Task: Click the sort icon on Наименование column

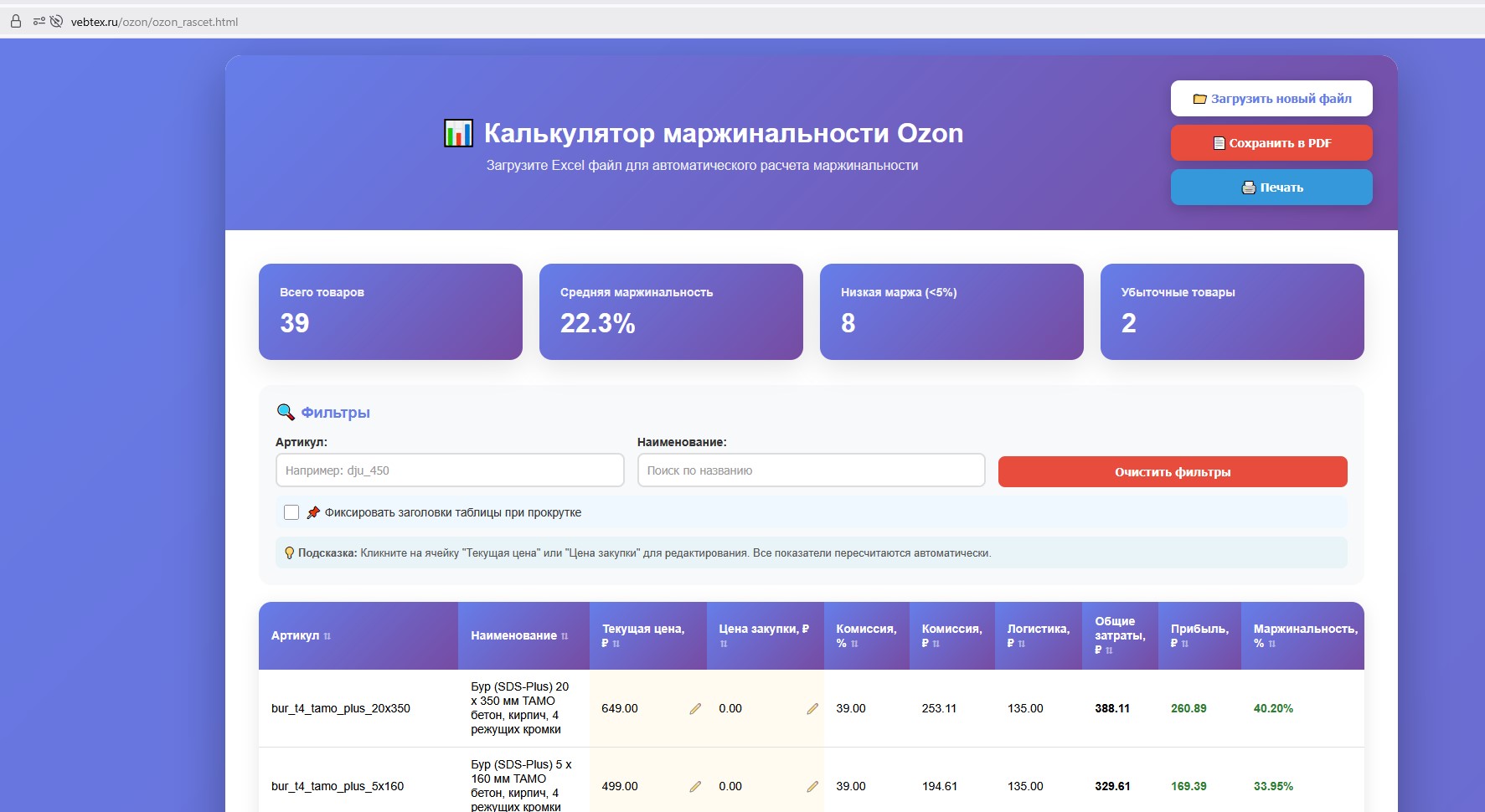Action: point(566,636)
